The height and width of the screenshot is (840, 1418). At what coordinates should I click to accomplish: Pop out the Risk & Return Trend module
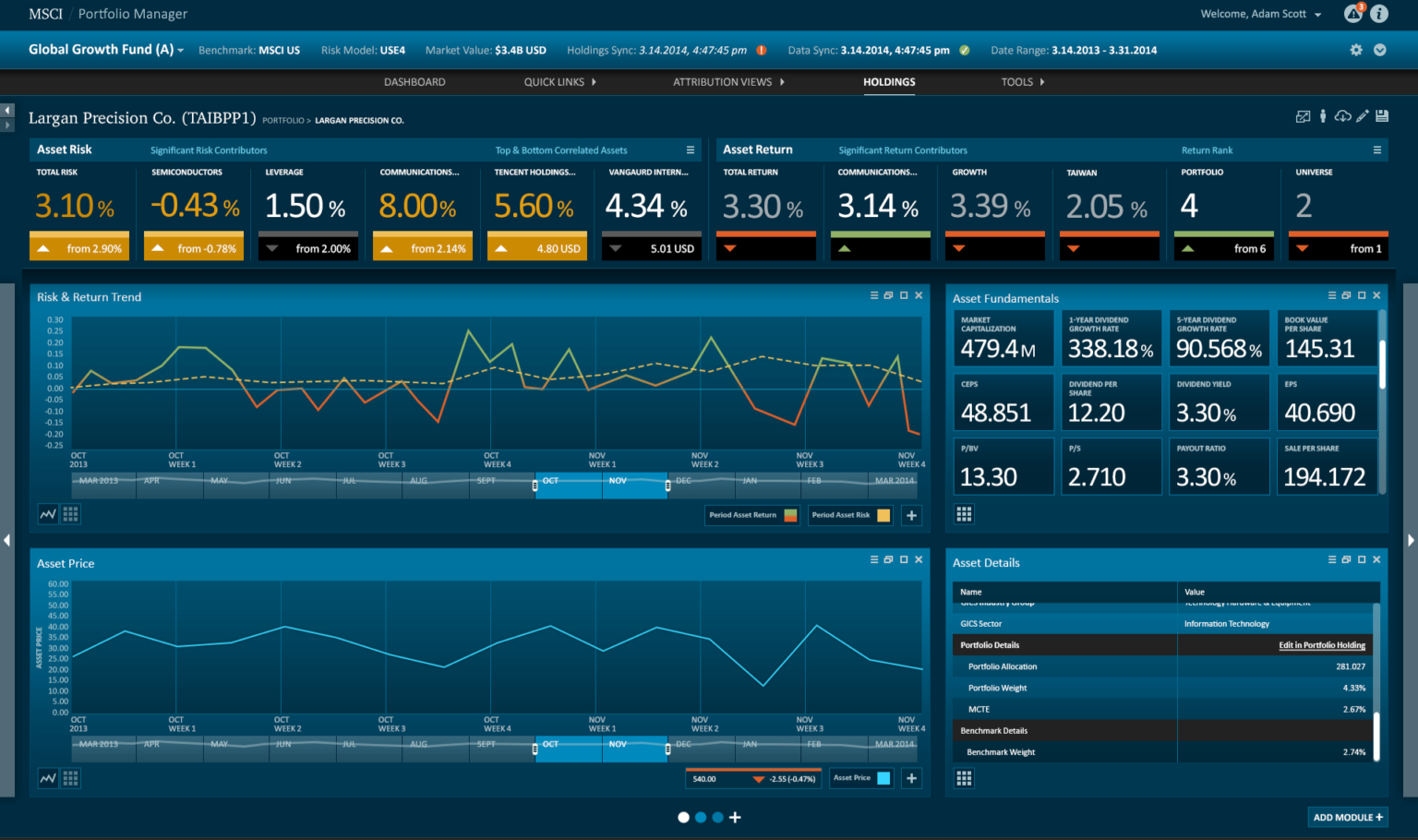[888, 295]
